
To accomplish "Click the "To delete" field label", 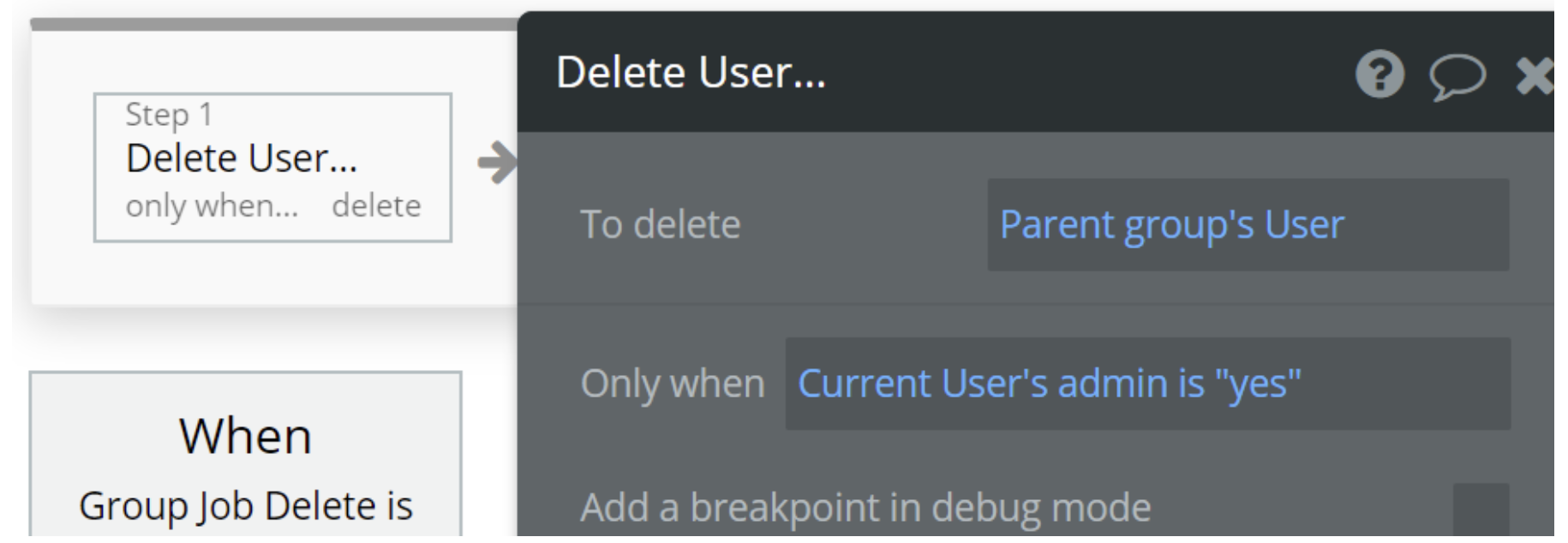I will pos(660,225).
